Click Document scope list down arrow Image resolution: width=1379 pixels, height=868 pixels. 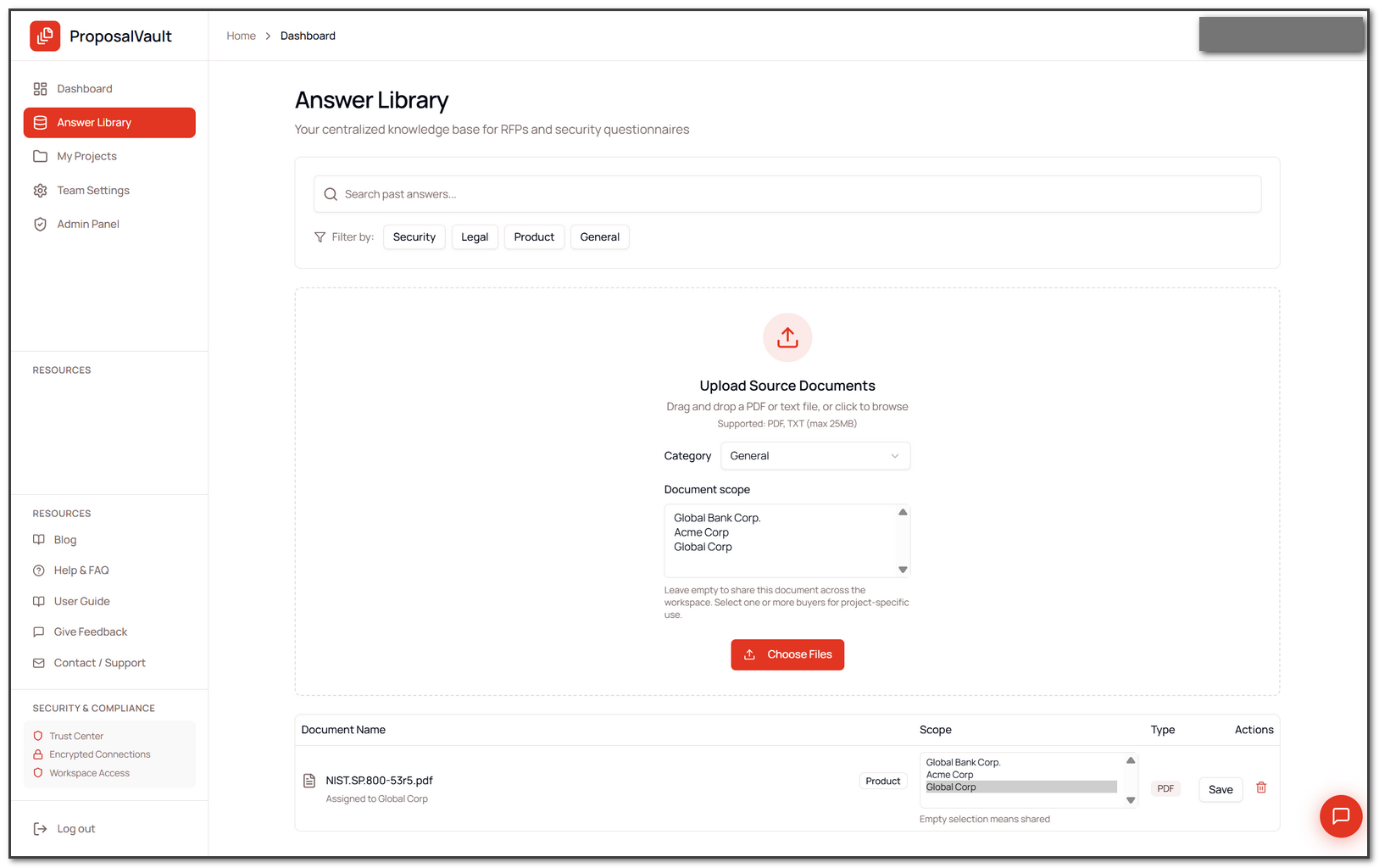[x=903, y=570]
